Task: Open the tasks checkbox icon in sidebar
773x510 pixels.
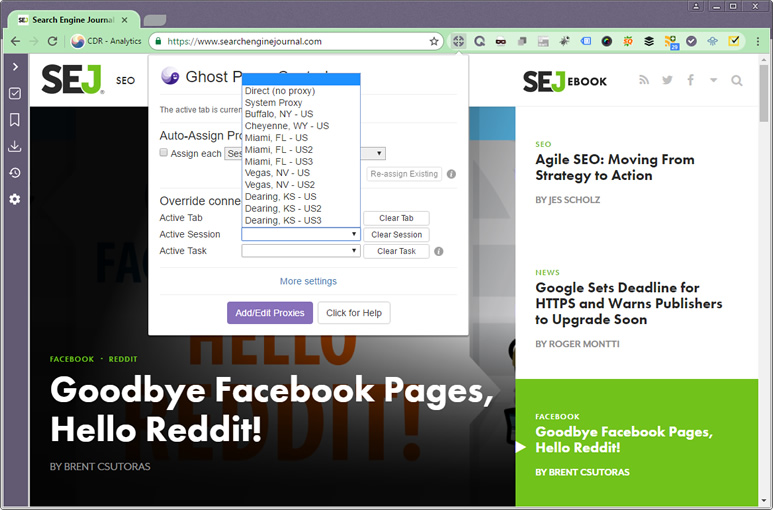Action: [x=15, y=93]
